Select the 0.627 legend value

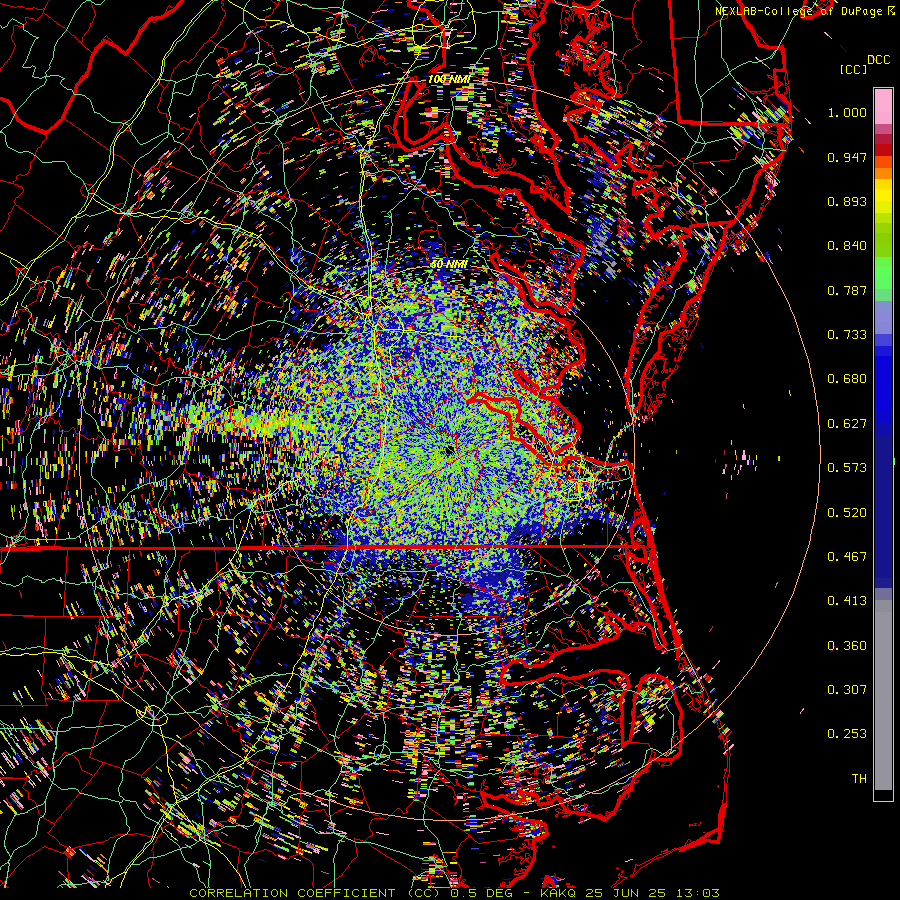click(847, 424)
